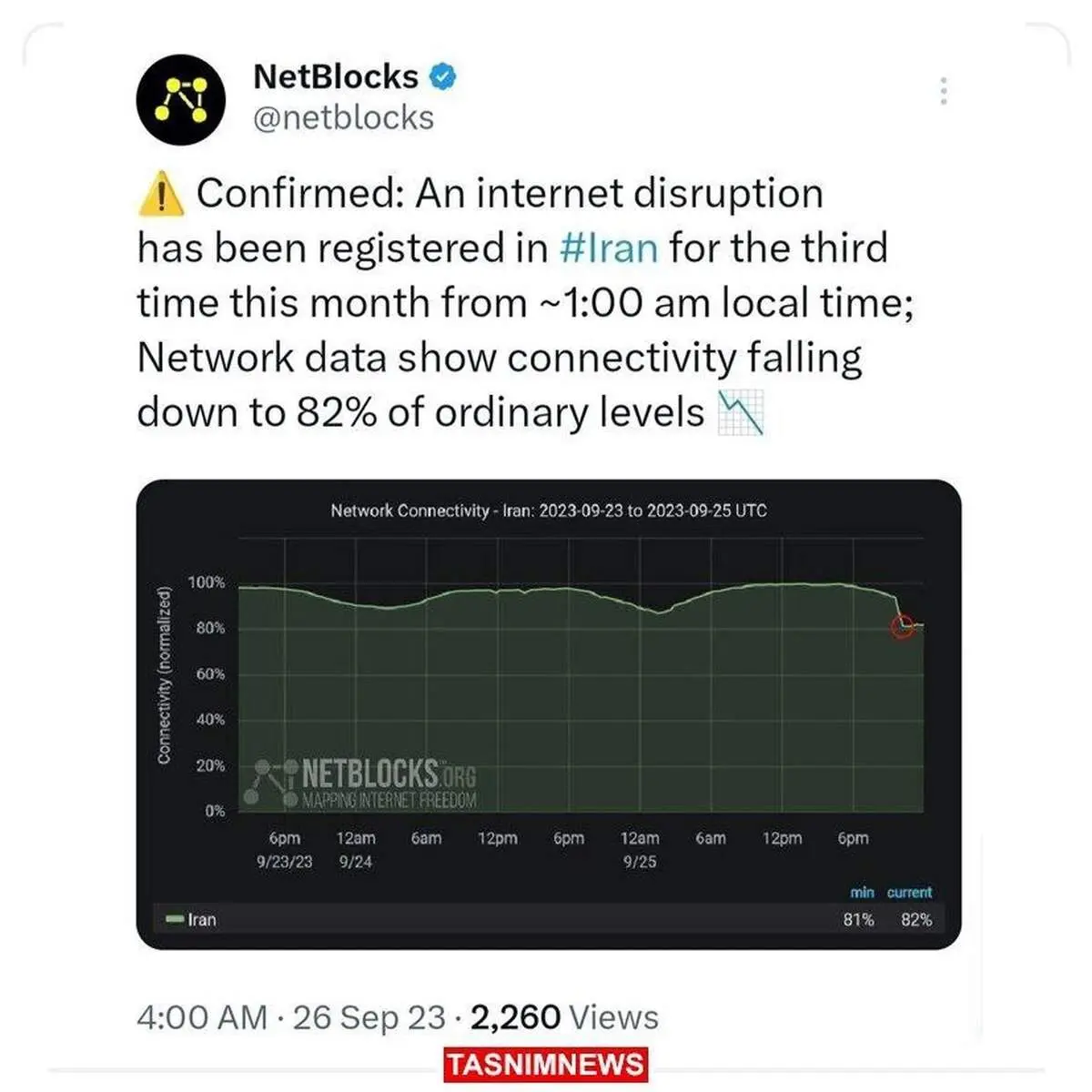
Task: Open the @netblocks handle link
Action: (343, 118)
